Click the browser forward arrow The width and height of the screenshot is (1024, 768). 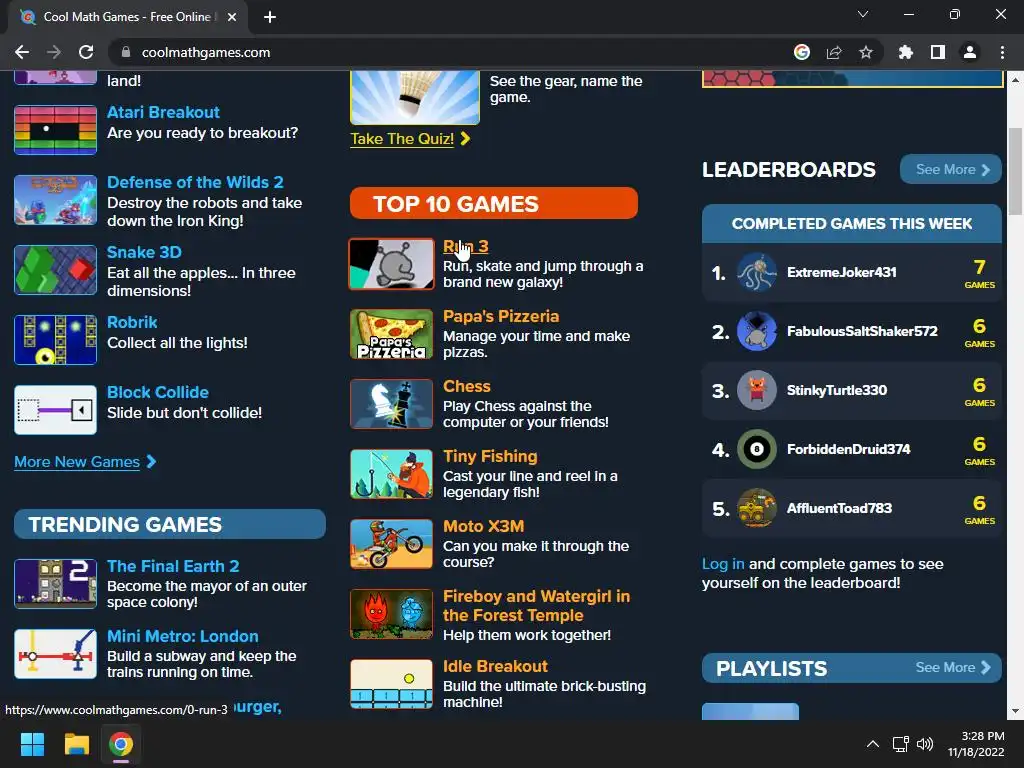(54, 52)
